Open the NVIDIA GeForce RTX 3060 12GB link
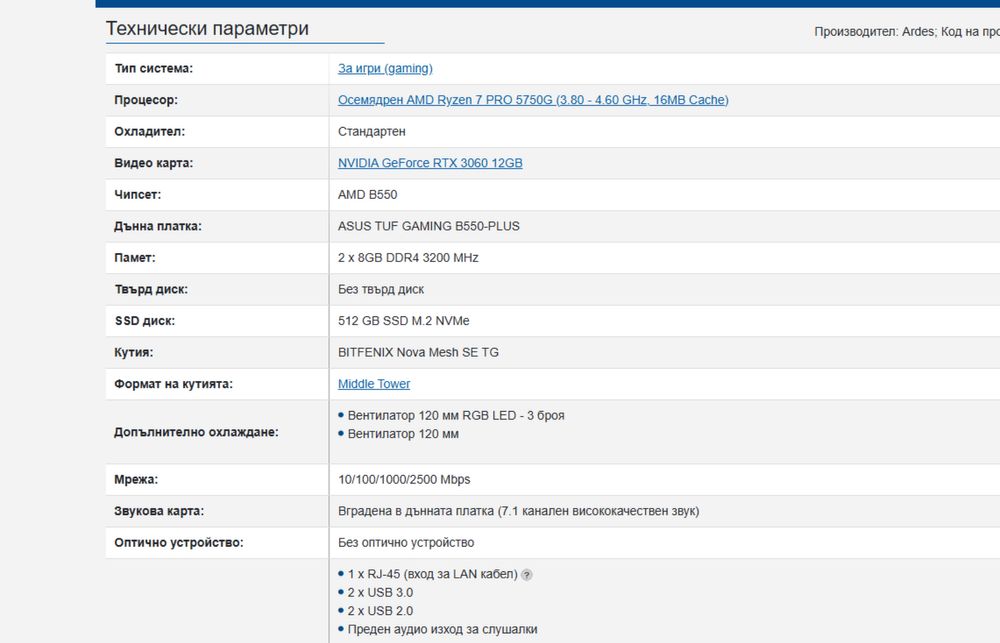The image size is (1000, 643). click(x=430, y=163)
